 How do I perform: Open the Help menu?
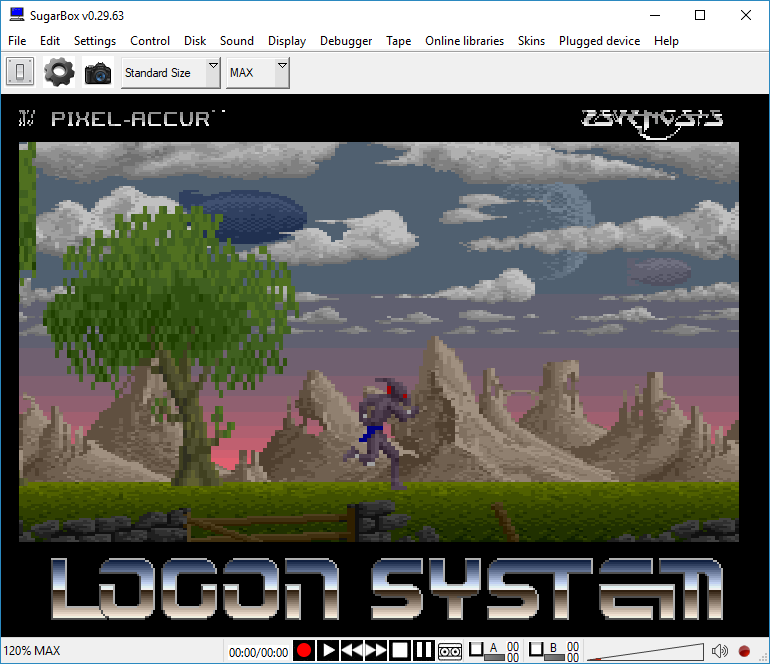(x=666, y=41)
